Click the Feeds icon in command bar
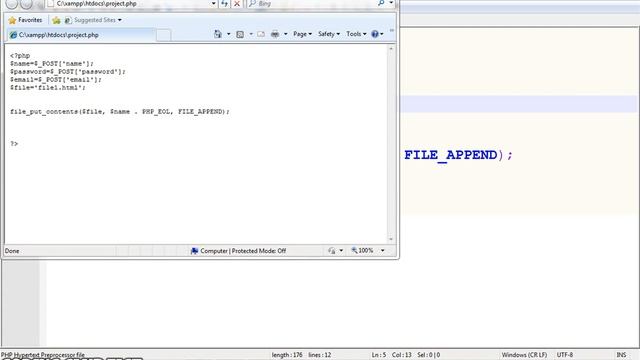Viewport: 640px width, 360px height. (x=240, y=34)
